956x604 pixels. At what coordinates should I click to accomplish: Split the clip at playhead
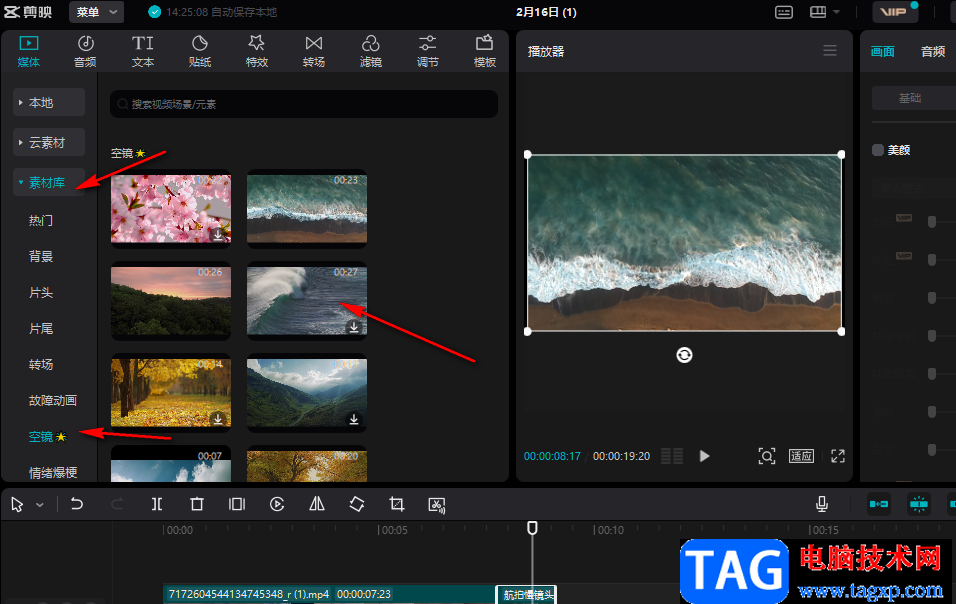pyautogui.click(x=157, y=504)
